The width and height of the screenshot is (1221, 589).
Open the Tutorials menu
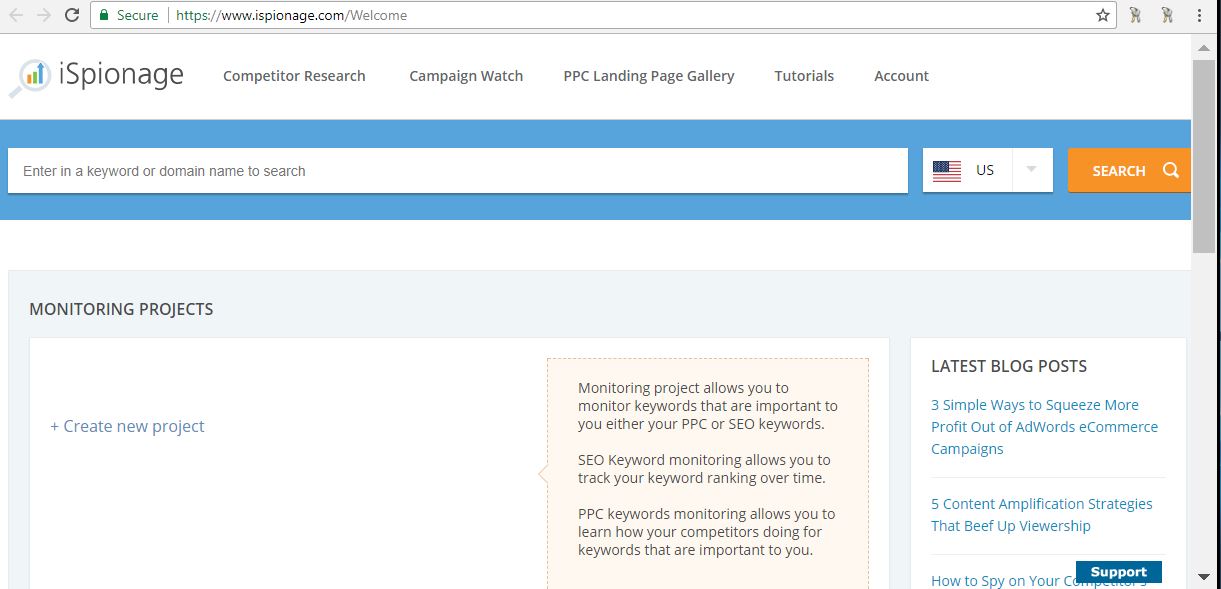[804, 76]
